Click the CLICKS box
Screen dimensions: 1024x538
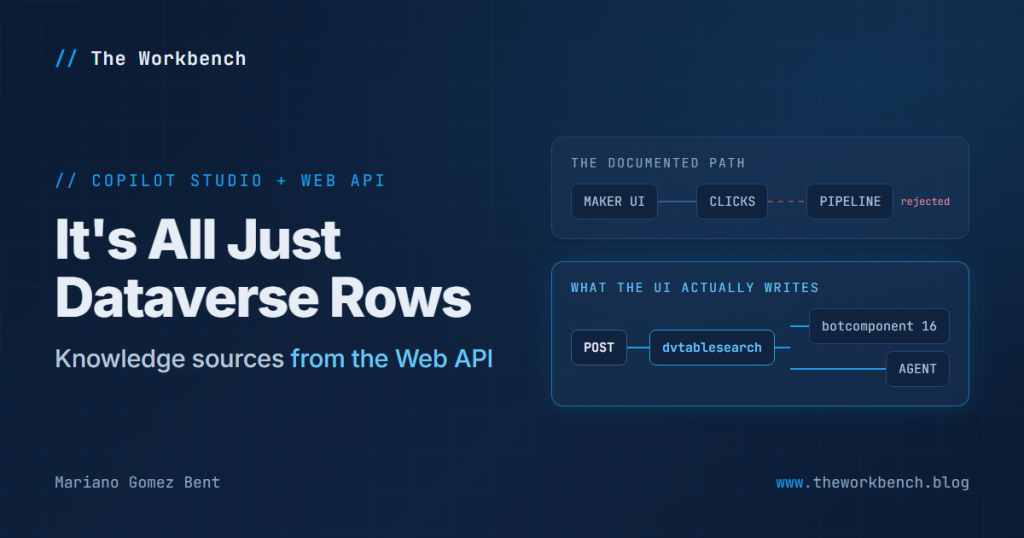(x=732, y=202)
